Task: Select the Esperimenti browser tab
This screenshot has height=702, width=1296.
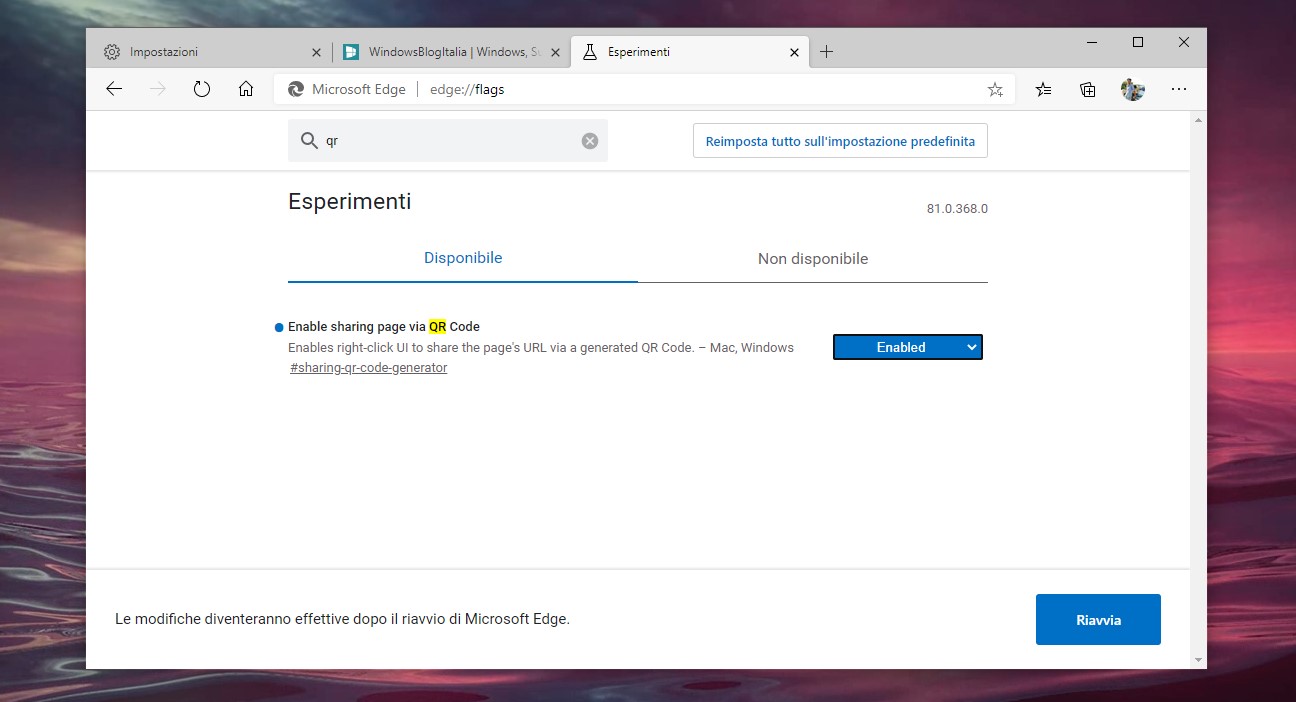Action: [x=690, y=52]
